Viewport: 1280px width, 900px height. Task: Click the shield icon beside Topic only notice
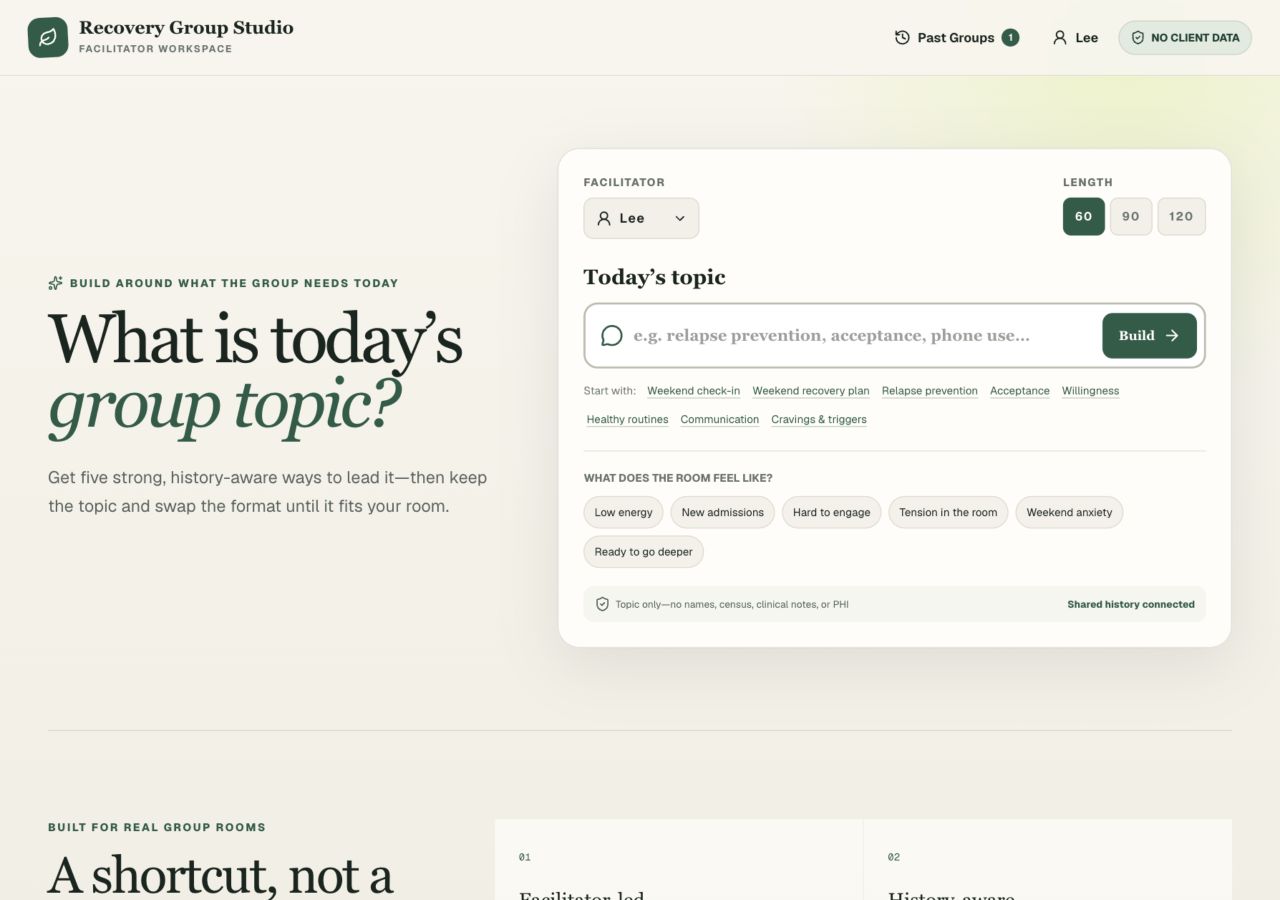[602, 604]
